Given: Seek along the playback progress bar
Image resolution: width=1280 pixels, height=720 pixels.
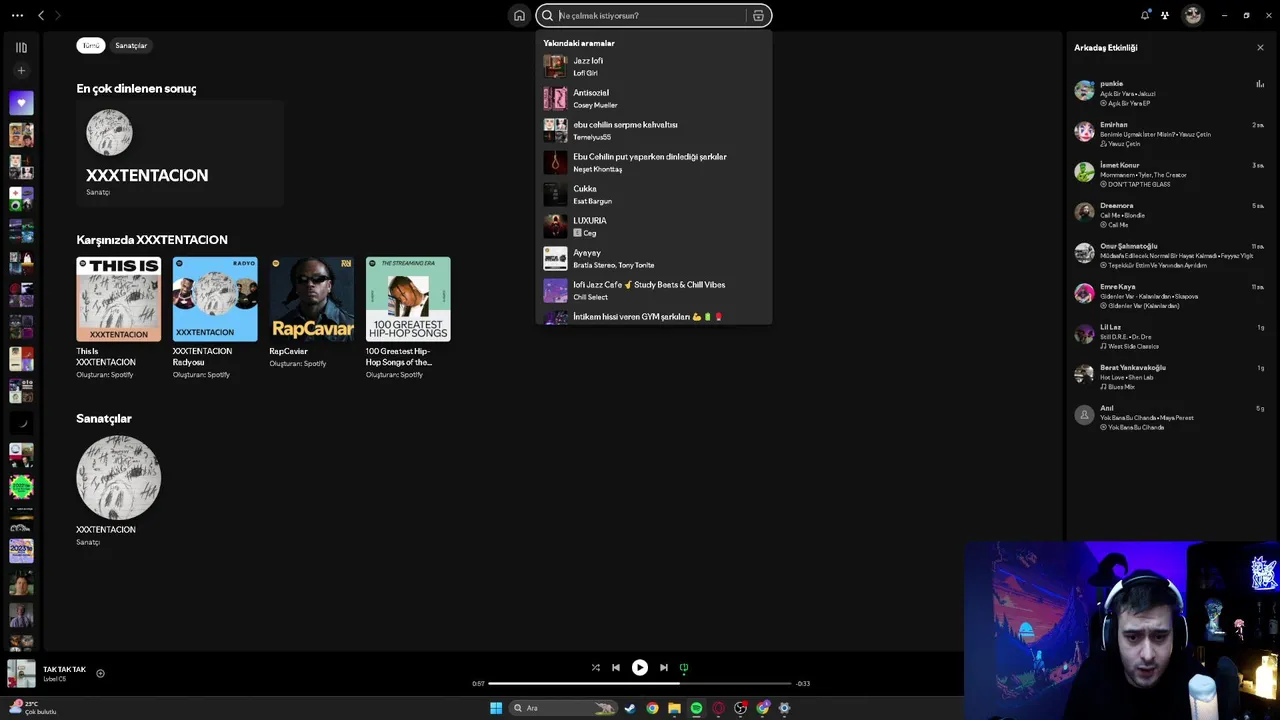Looking at the screenshot, I should pos(640,683).
